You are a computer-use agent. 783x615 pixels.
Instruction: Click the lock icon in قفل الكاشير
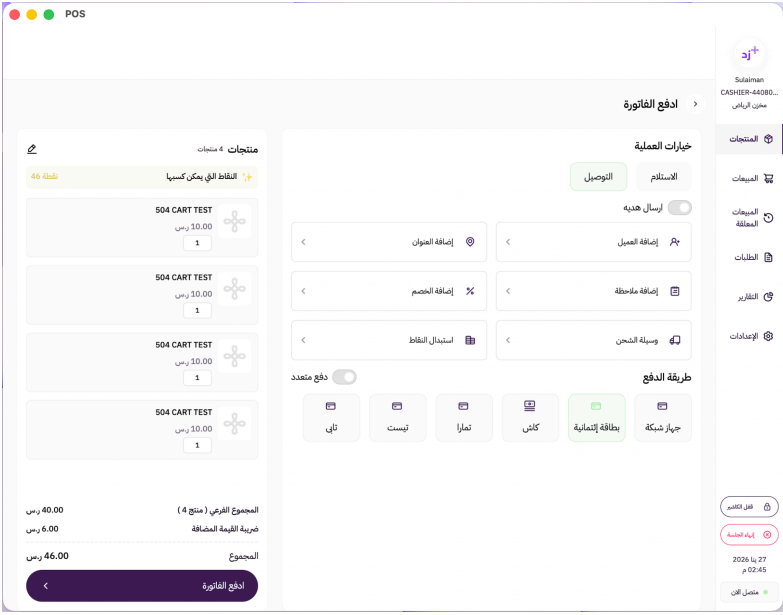[x=767, y=507]
